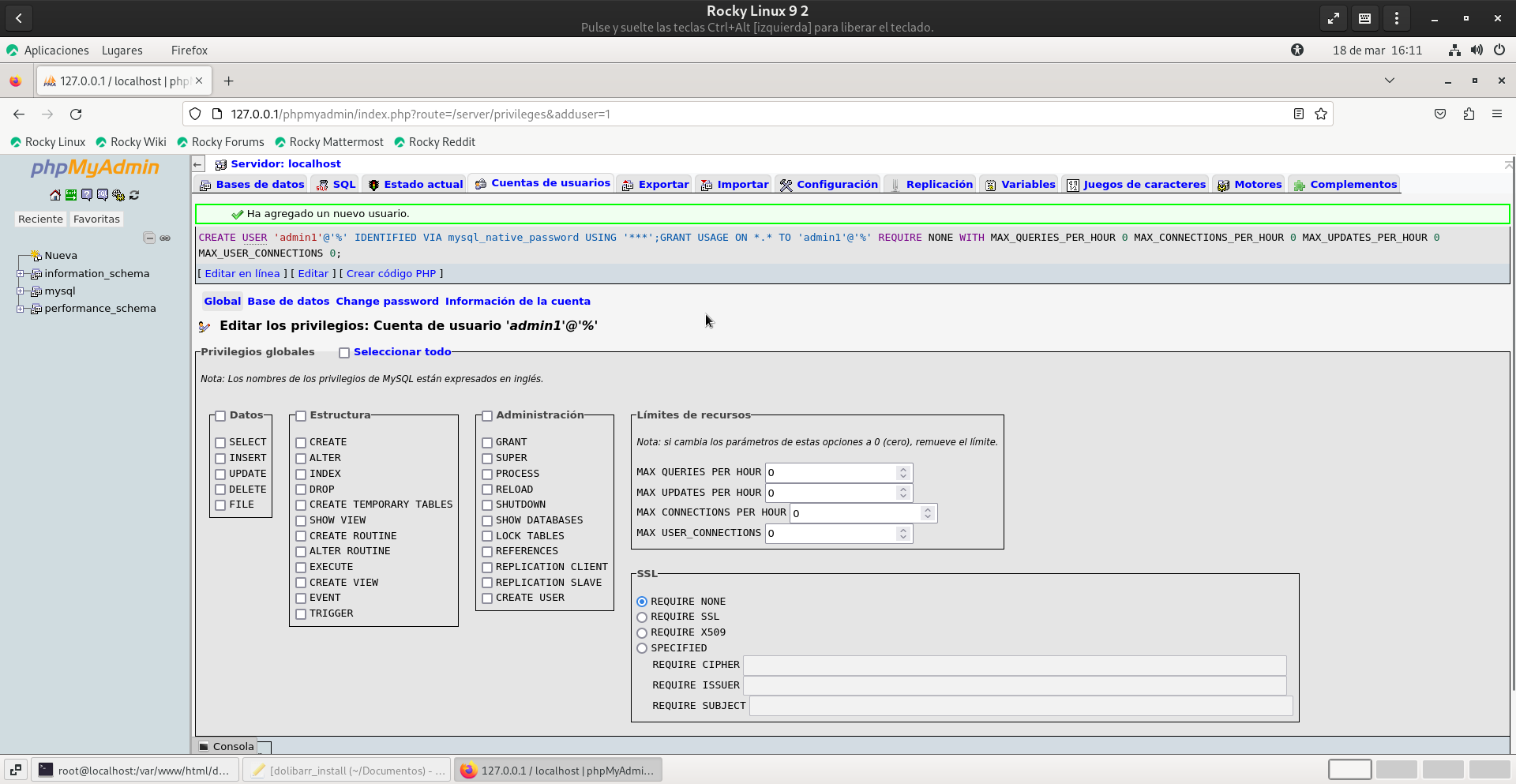1516x784 pixels.
Task: Collapse all tree nodes using minus icon
Action: pyautogui.click(x=149, y=238)
